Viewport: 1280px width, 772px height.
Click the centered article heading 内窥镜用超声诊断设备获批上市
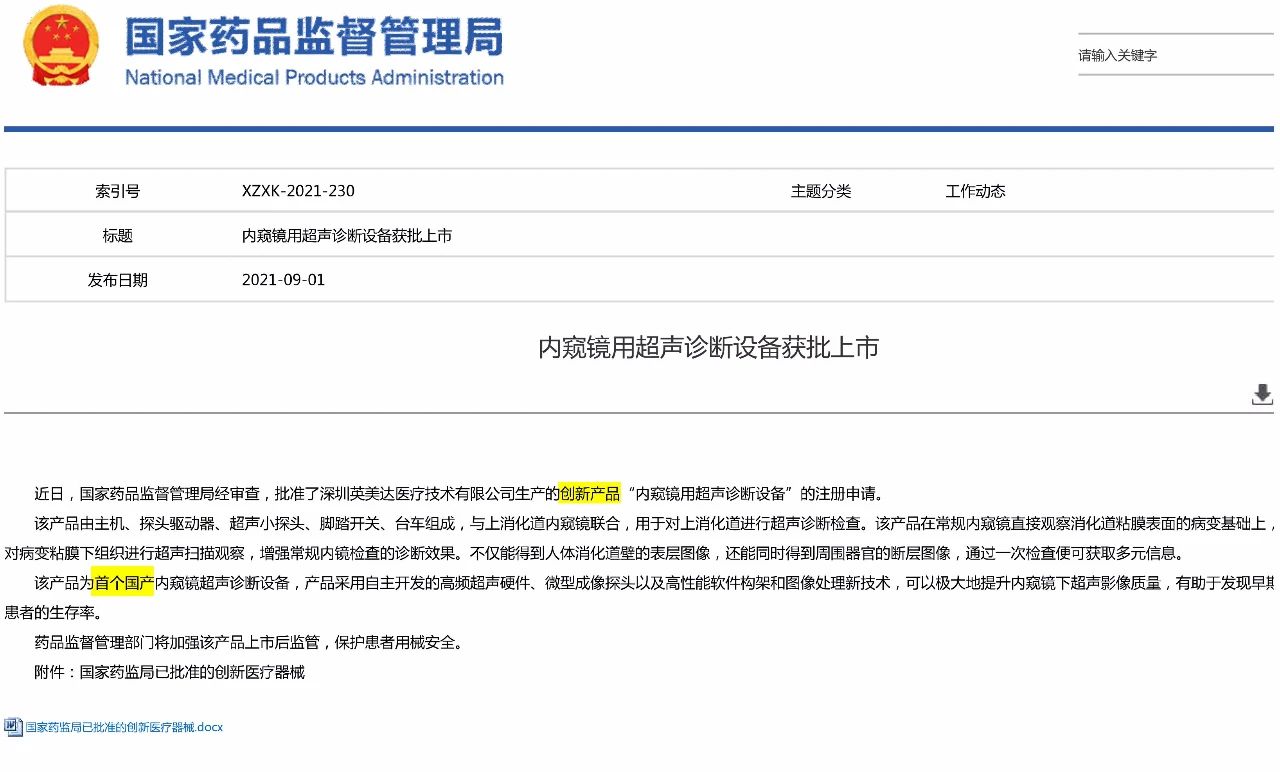[x=708, y=347]
